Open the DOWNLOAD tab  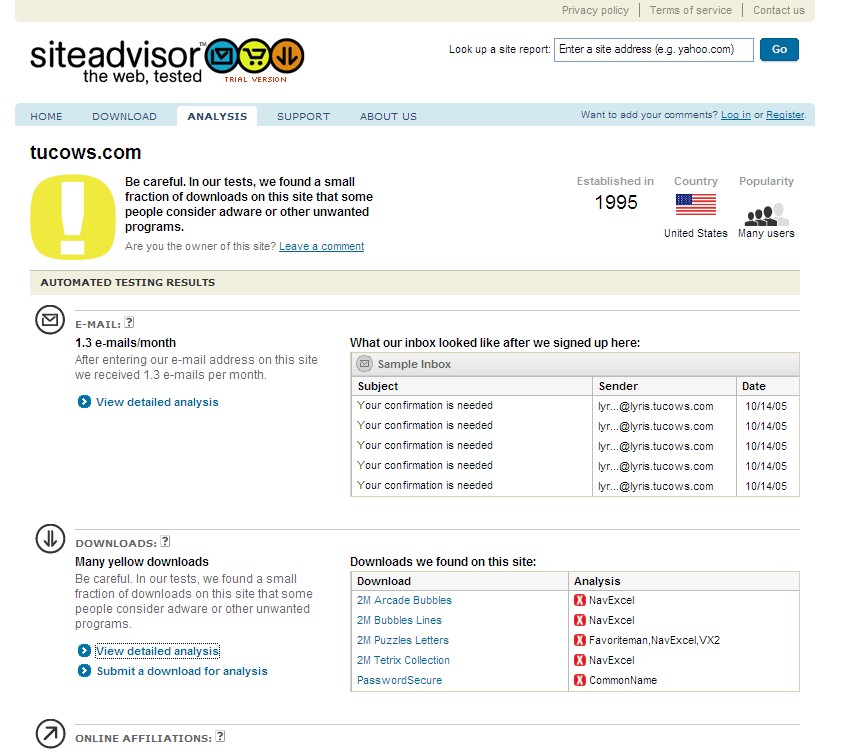(x=124, y=117)
